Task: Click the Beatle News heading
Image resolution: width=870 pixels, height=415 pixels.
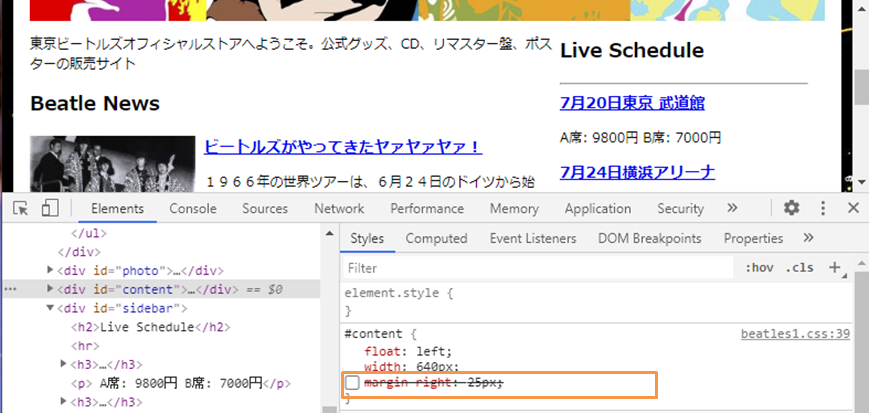Action: point(95,103)
